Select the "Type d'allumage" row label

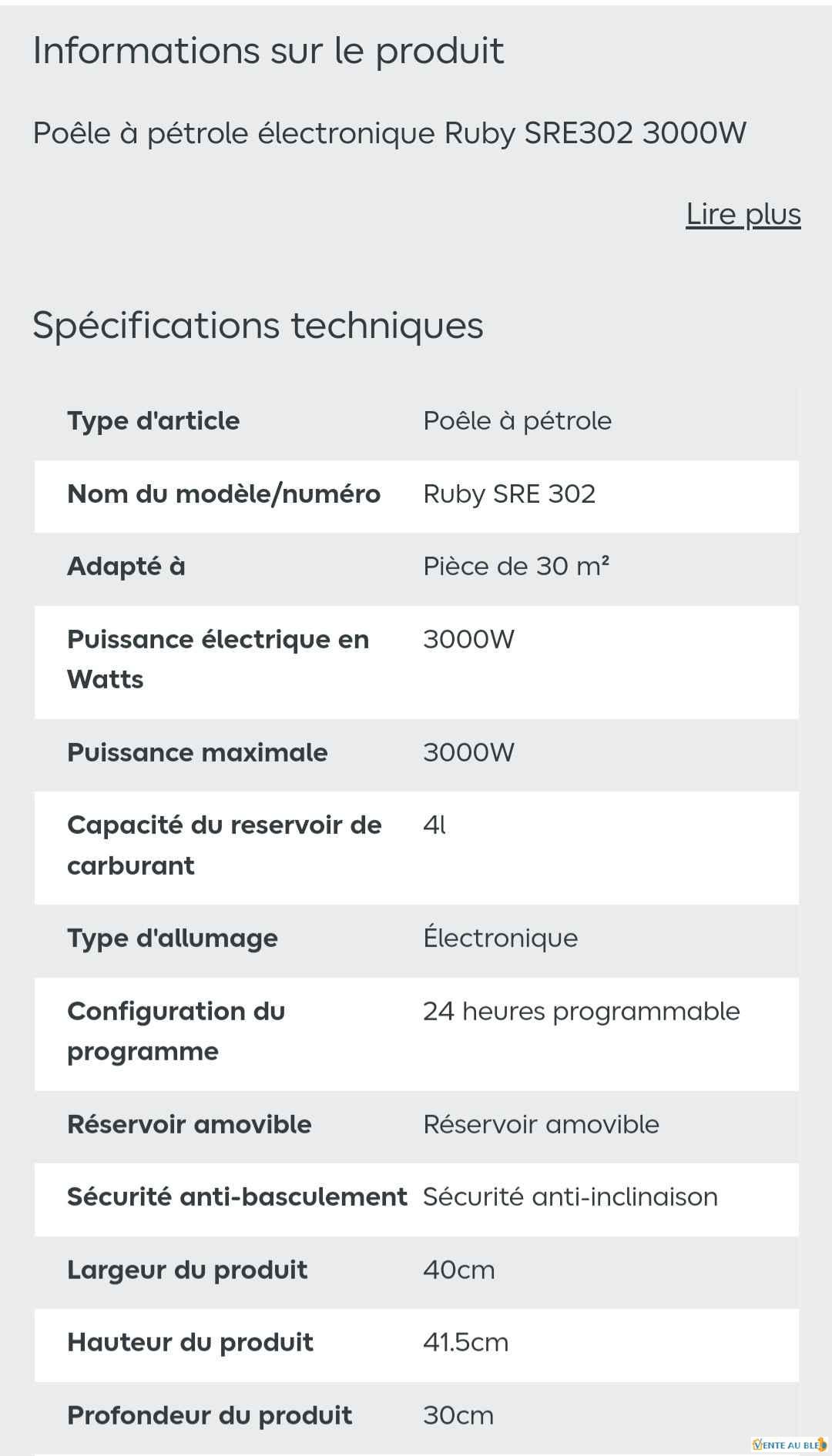(173, 938)
